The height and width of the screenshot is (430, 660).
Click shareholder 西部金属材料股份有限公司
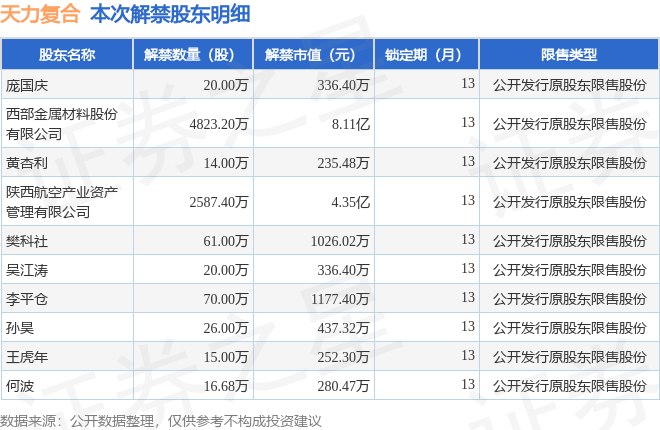61,124
